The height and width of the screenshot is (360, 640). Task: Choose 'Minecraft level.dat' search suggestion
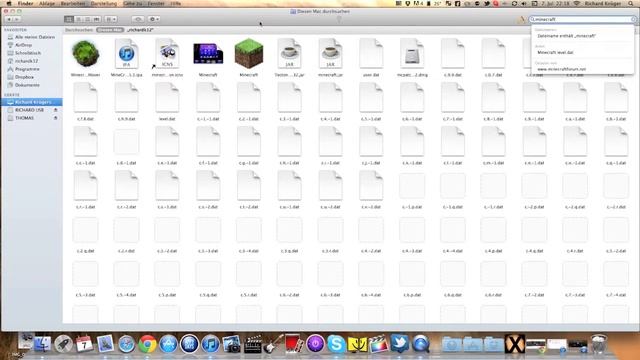click(555, 52)
